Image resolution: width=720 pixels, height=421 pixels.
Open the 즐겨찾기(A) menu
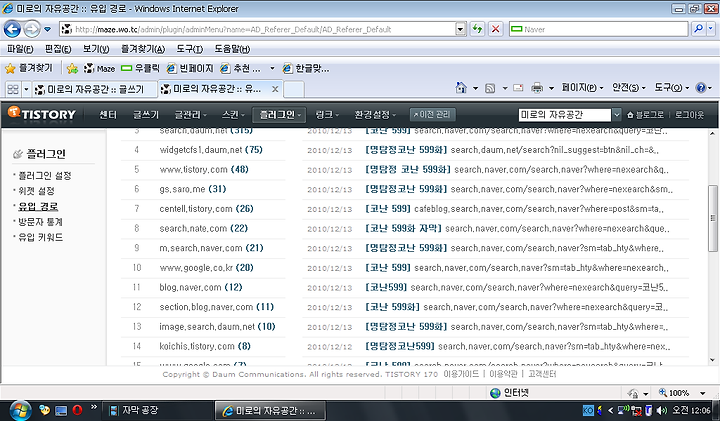[x=143, y=49]
